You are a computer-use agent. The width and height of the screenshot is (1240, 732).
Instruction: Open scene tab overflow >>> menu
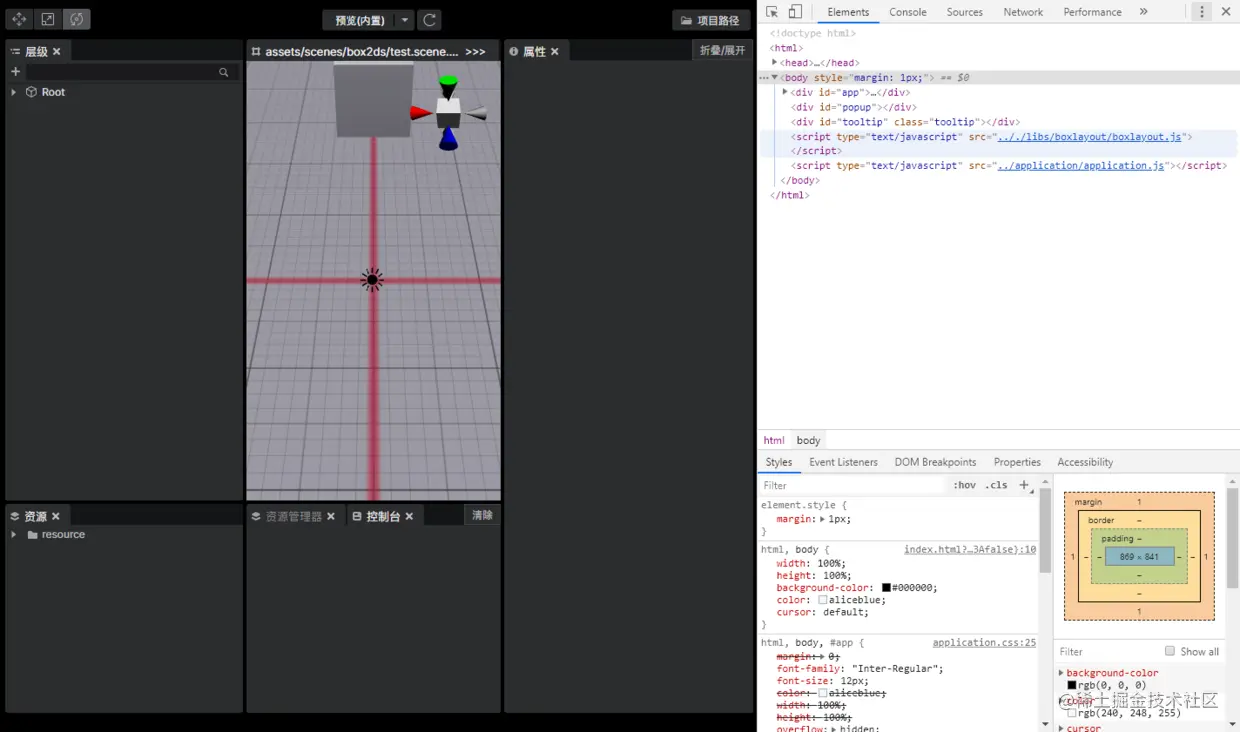pyautogui.click(x=476, y=52)
